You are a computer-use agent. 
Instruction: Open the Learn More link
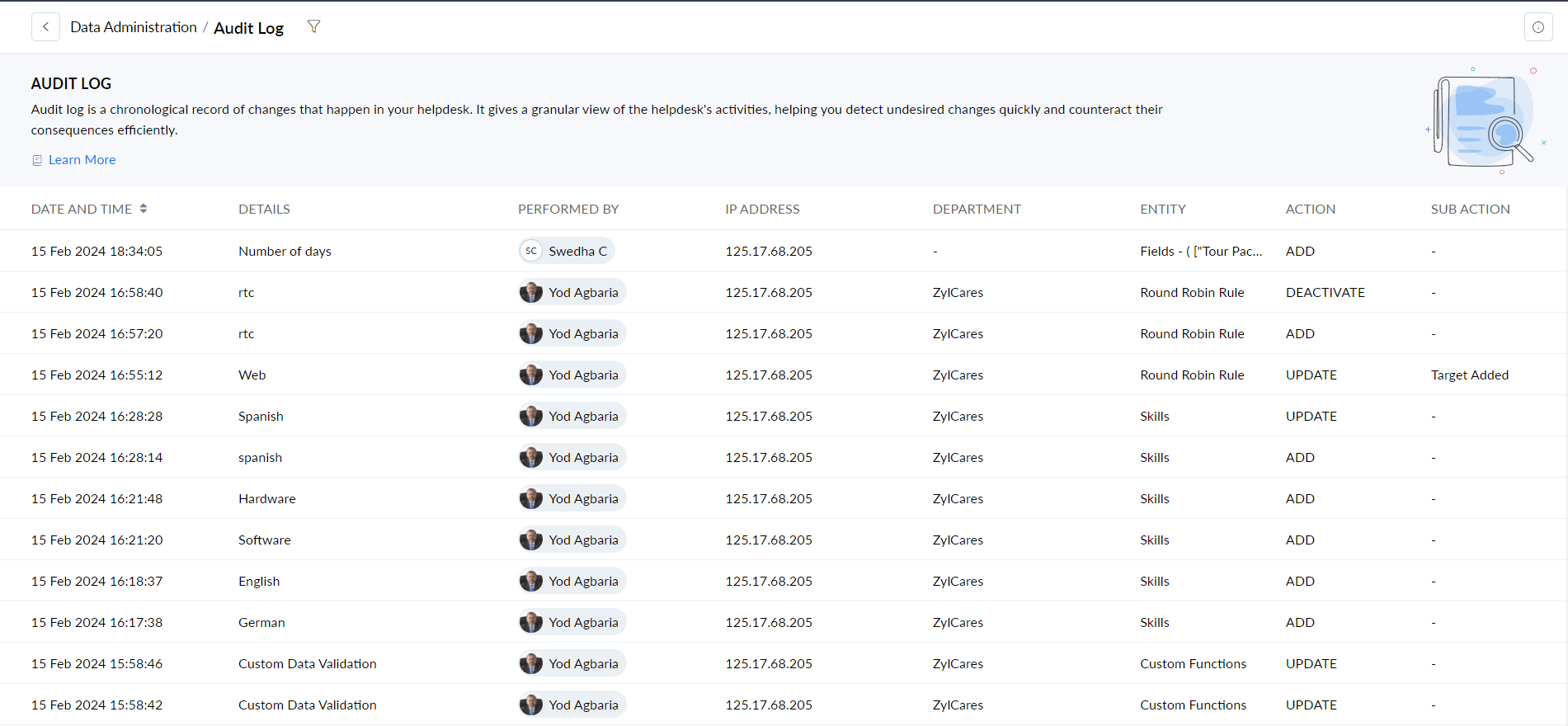pyautogui.click(x=82, y=160)
